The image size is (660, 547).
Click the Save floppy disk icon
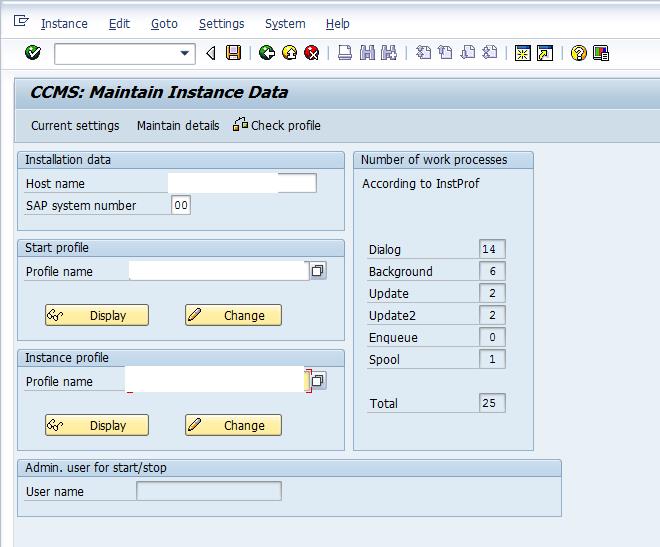click(234, 53)
